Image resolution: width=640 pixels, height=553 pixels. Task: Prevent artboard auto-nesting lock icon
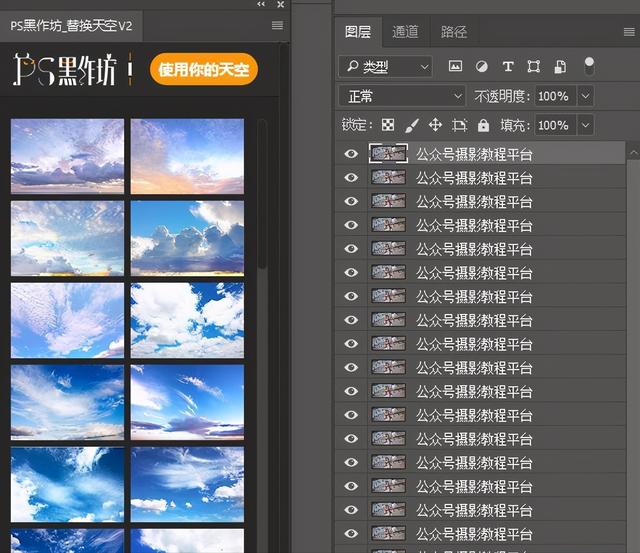click(459, 125)
